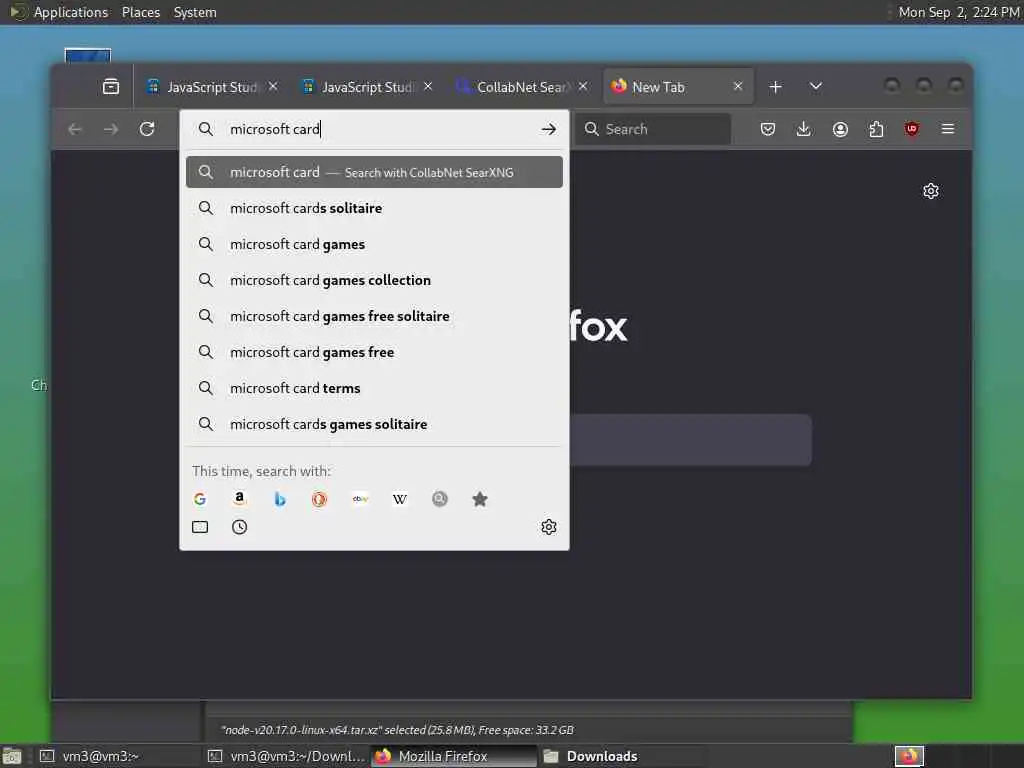Close the first JavaScript Studio tab
Viewport: 1024px width, 768px height.
tap(273, 86)
